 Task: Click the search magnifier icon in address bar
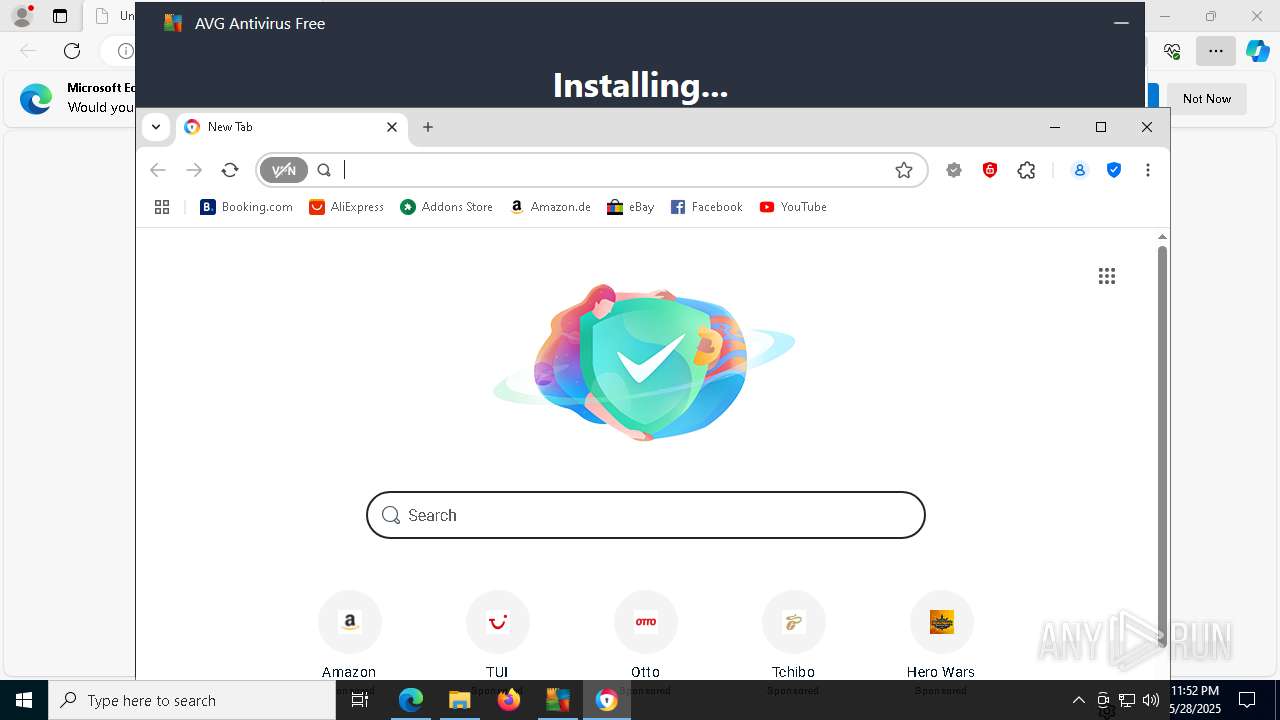click(324, 170)
